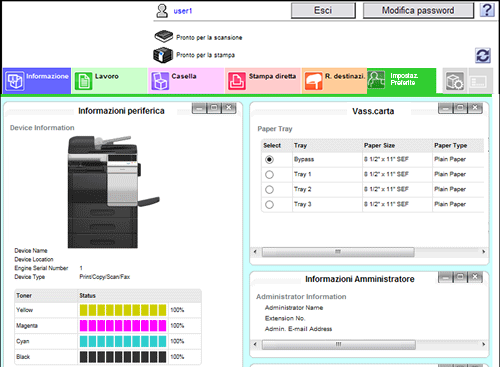The image size is (500, 367).
Task: Click the Extension No. label
Action: (x=285, y=318)
